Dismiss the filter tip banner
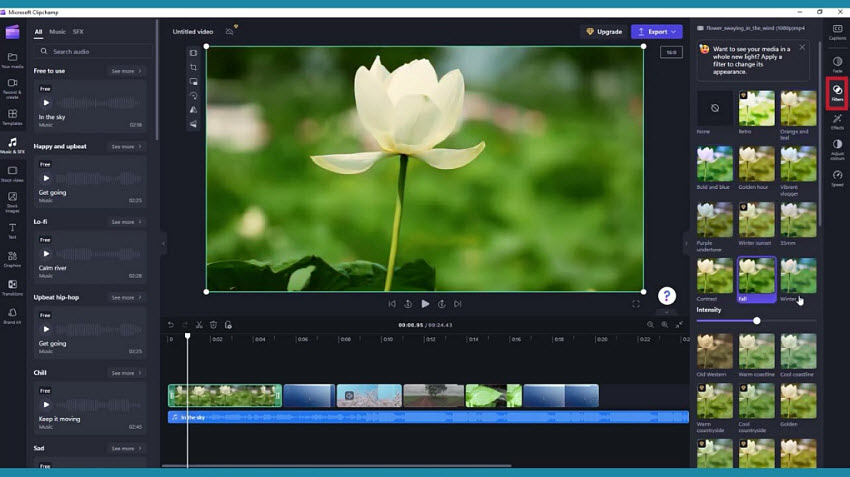 pos(802,48)
